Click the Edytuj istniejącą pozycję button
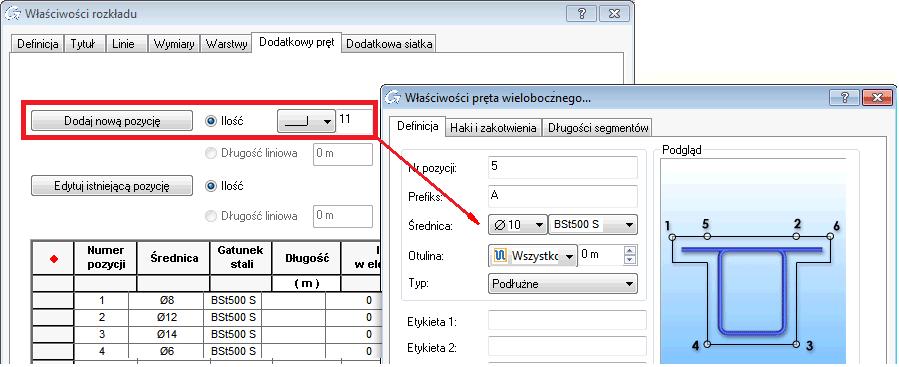The image size is (899, 367). [x=112, y=186]
